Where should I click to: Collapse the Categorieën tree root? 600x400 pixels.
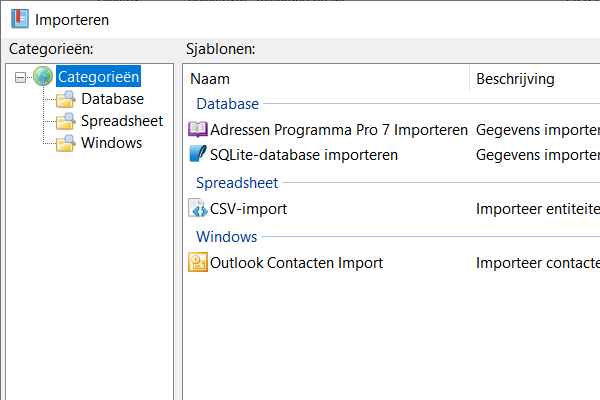pyautogui.click(x=21, y=77)
